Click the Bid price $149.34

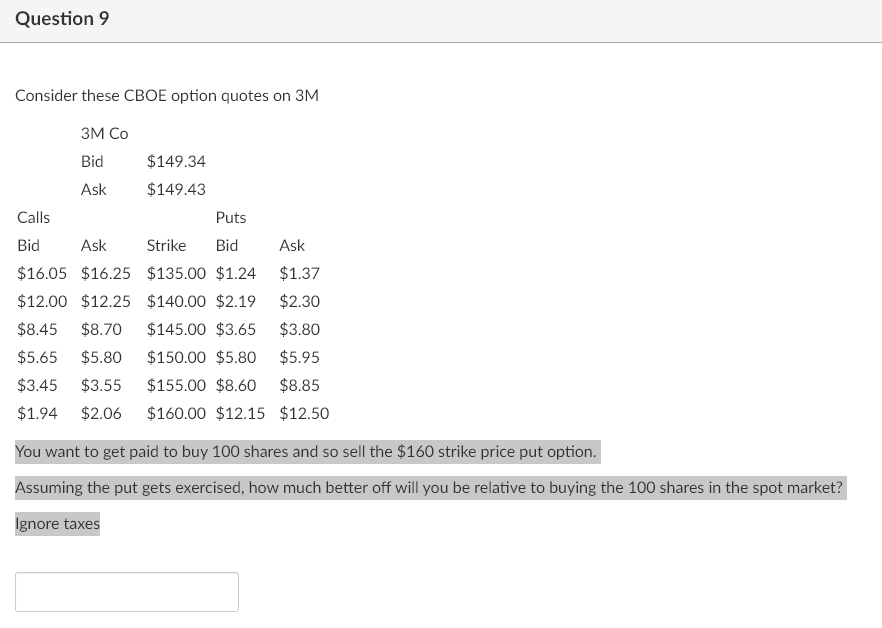pyautogui.click(x=176, y=161)
